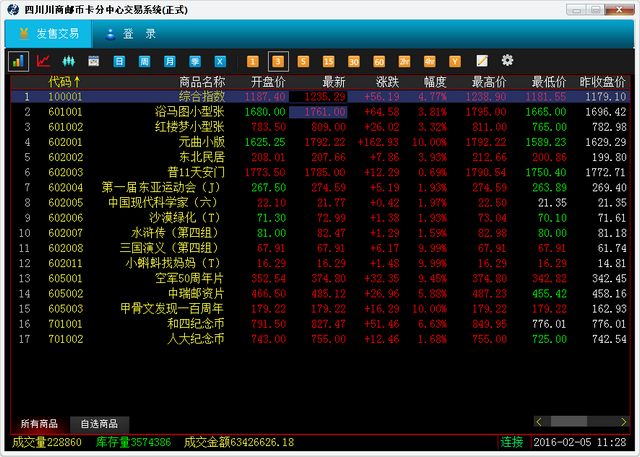Screen dimensions: 640x457
Task: Select the 普11天安门 row
Action: [x=320, y=172]
